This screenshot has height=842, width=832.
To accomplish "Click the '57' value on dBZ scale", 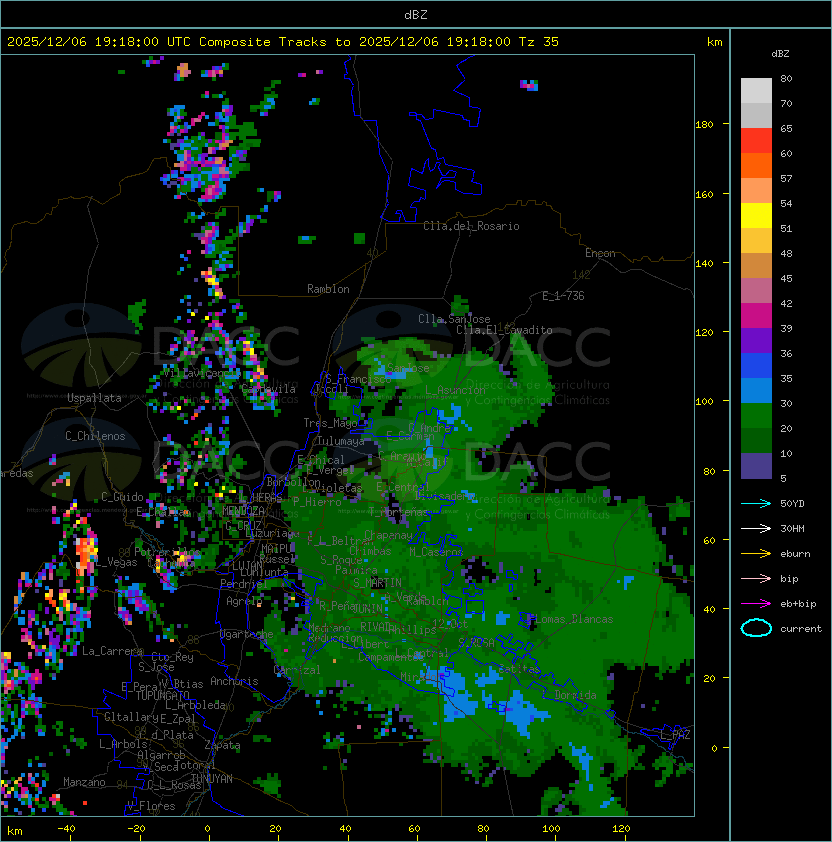I will pyautogui.click(x=786, y=178).
